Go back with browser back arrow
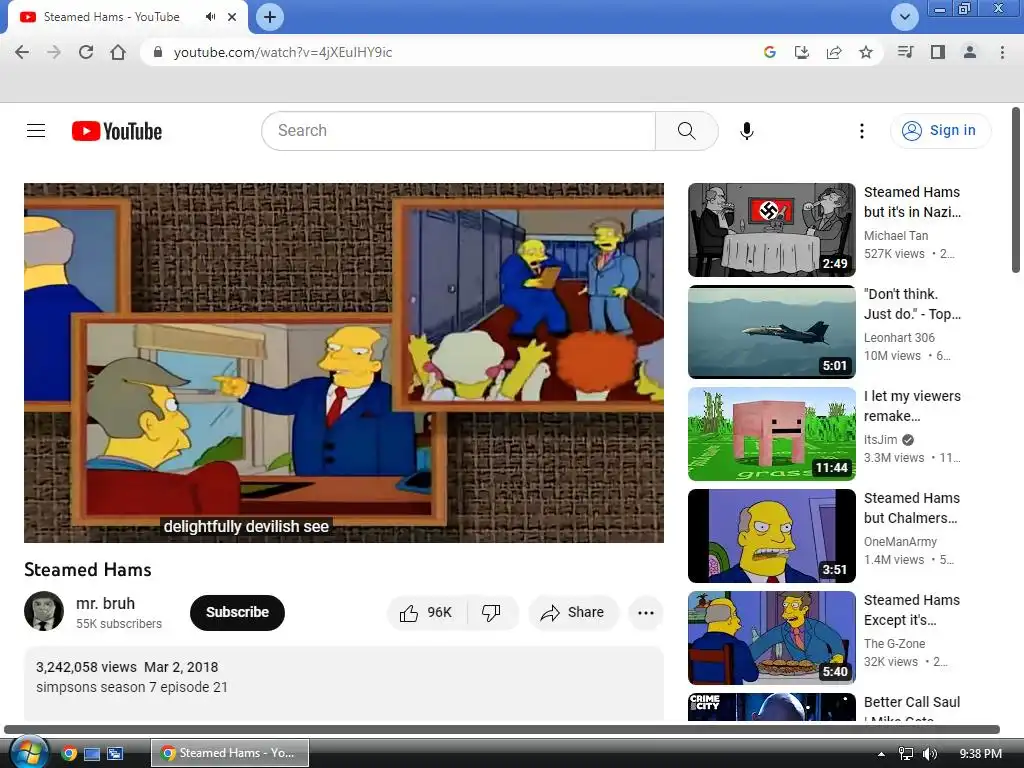The image size is (1024, 768). coord(22,52)
